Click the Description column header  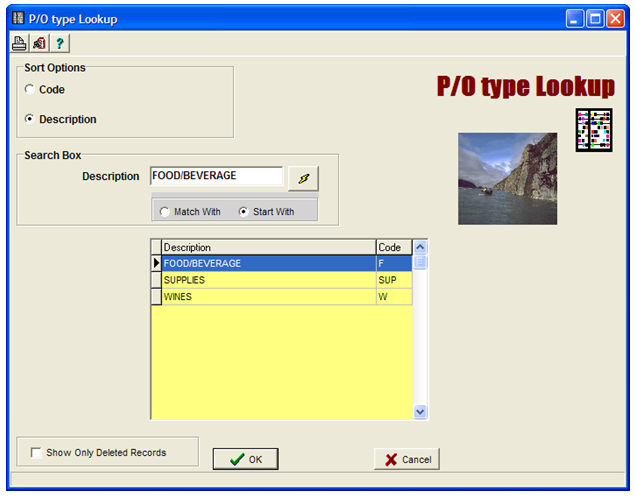pos(267,247)
